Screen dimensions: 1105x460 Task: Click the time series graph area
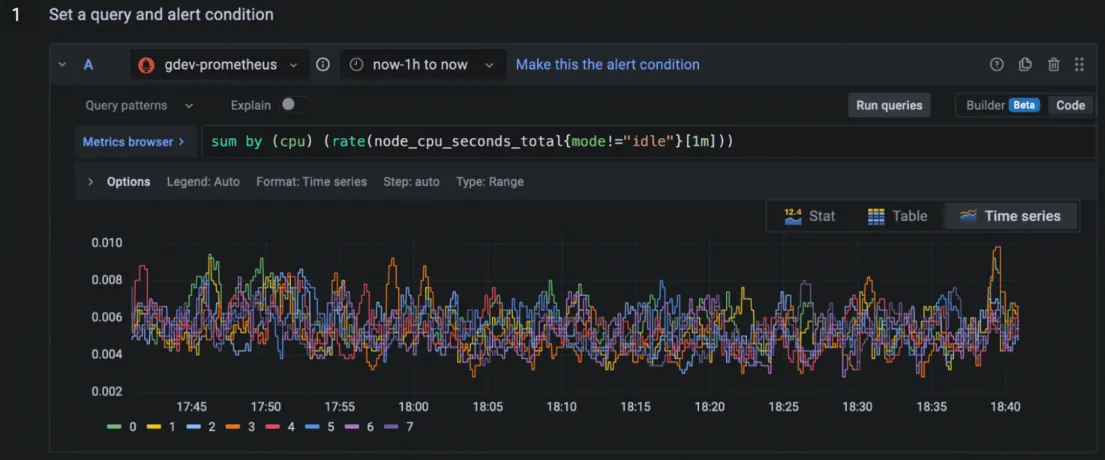(x=574, y=317)
